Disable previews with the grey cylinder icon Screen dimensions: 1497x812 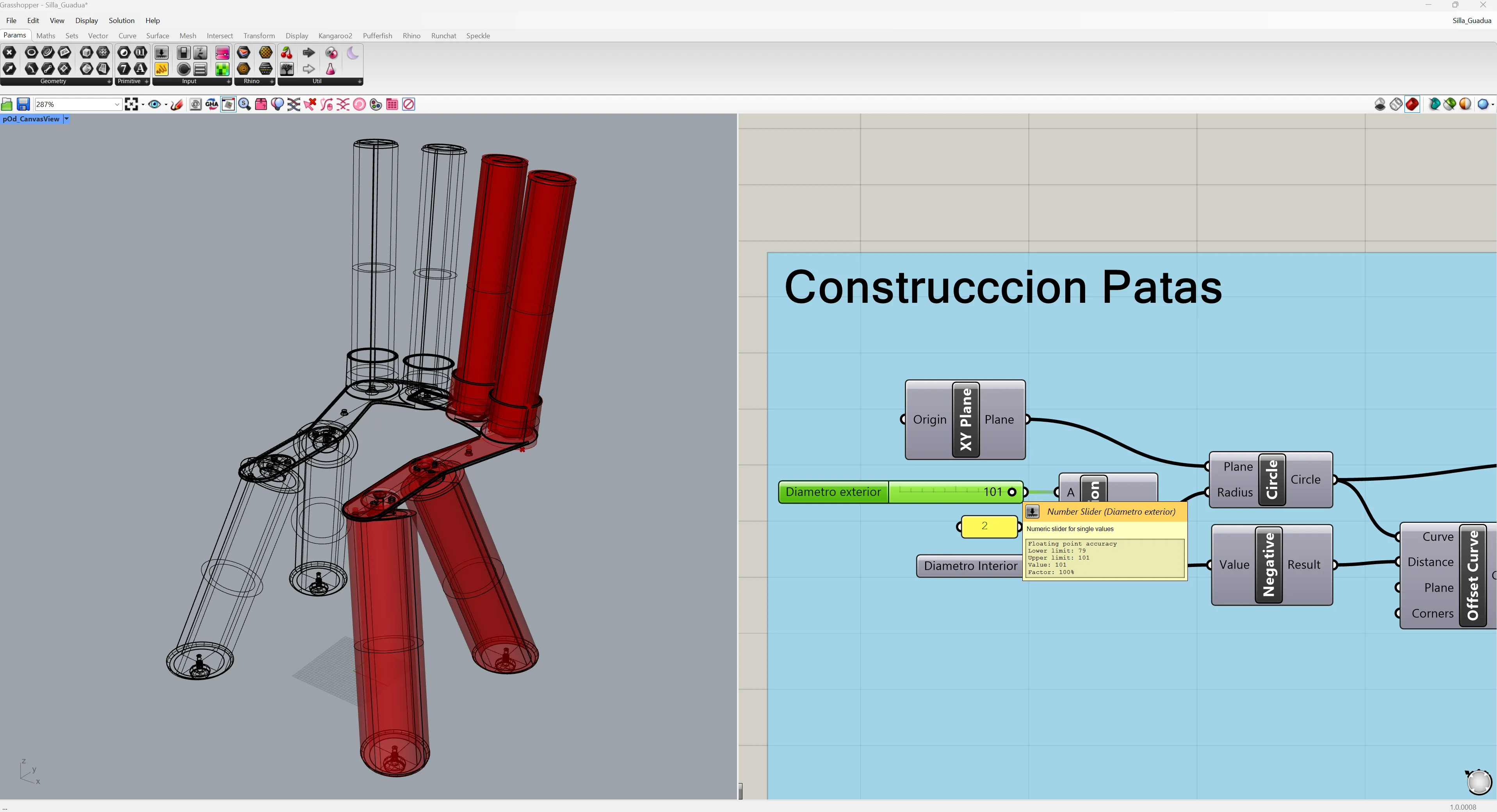point(1380,105)
